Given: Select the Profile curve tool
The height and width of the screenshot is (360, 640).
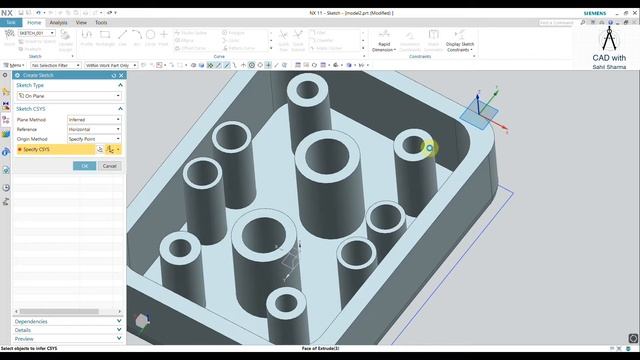Looking at the screenshot, I should pos(86,38).
